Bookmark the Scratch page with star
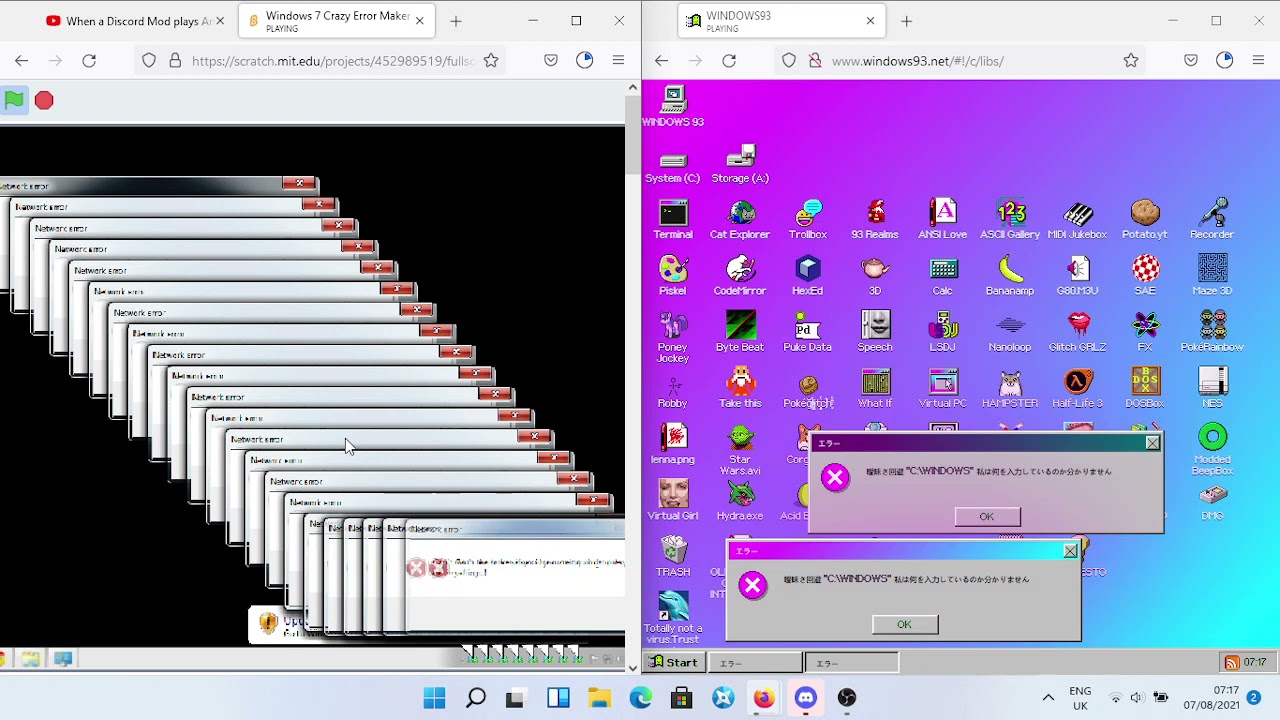The image size is (1280, 720). tap(491, 61)
